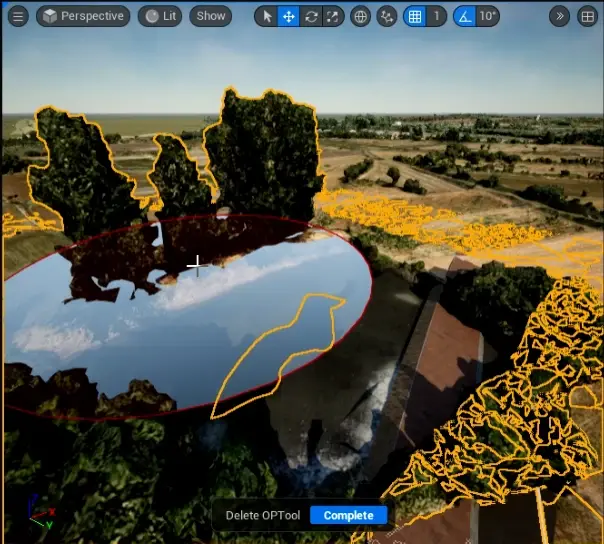This screenshot has width=604, height=544.
Task: Open rotation snap value 10° dropdown
Action: tap(487, 16)
